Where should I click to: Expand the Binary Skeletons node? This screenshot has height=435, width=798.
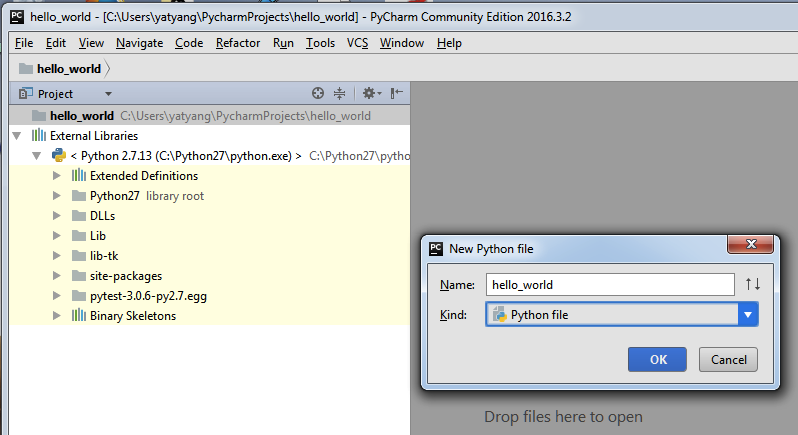click(x=56, y=315)
